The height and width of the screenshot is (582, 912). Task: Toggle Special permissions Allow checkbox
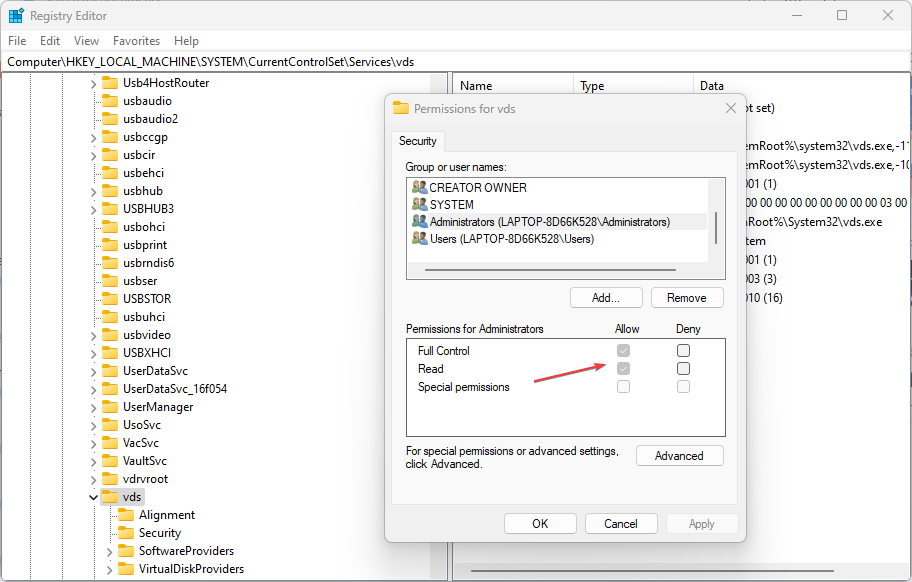pos(624,387)
